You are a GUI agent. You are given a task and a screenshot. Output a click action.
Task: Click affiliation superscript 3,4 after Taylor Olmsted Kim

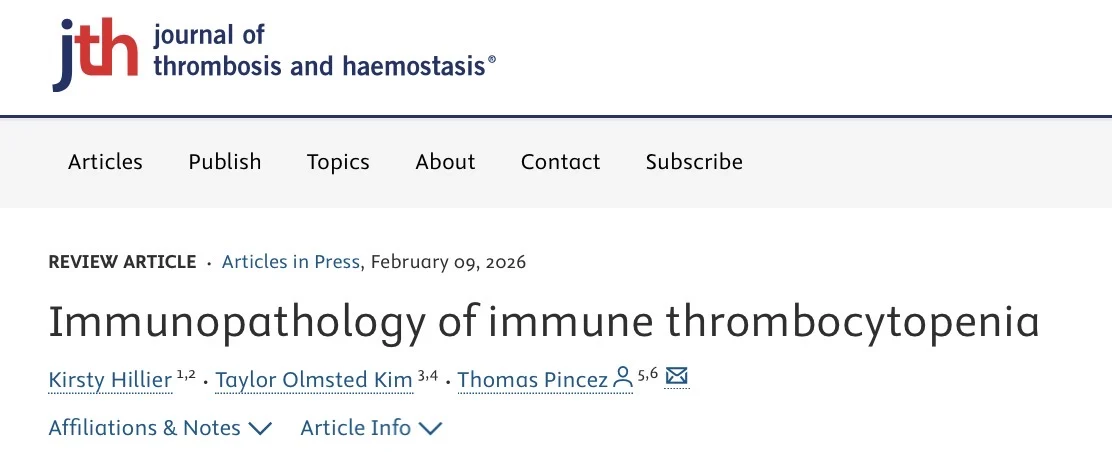point(428,375)
